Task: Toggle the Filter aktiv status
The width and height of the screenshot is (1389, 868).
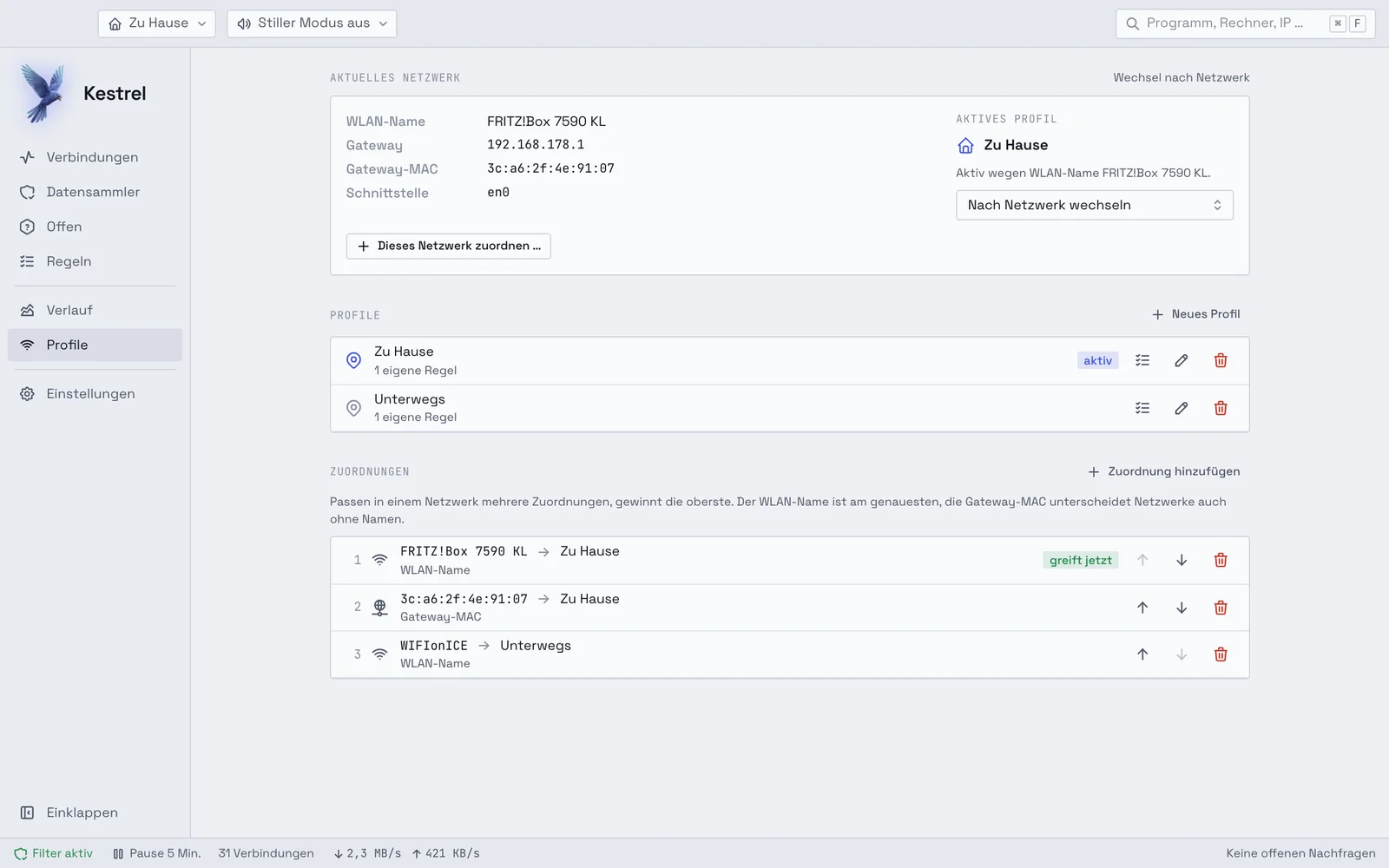Action: (x=53, y=853)
